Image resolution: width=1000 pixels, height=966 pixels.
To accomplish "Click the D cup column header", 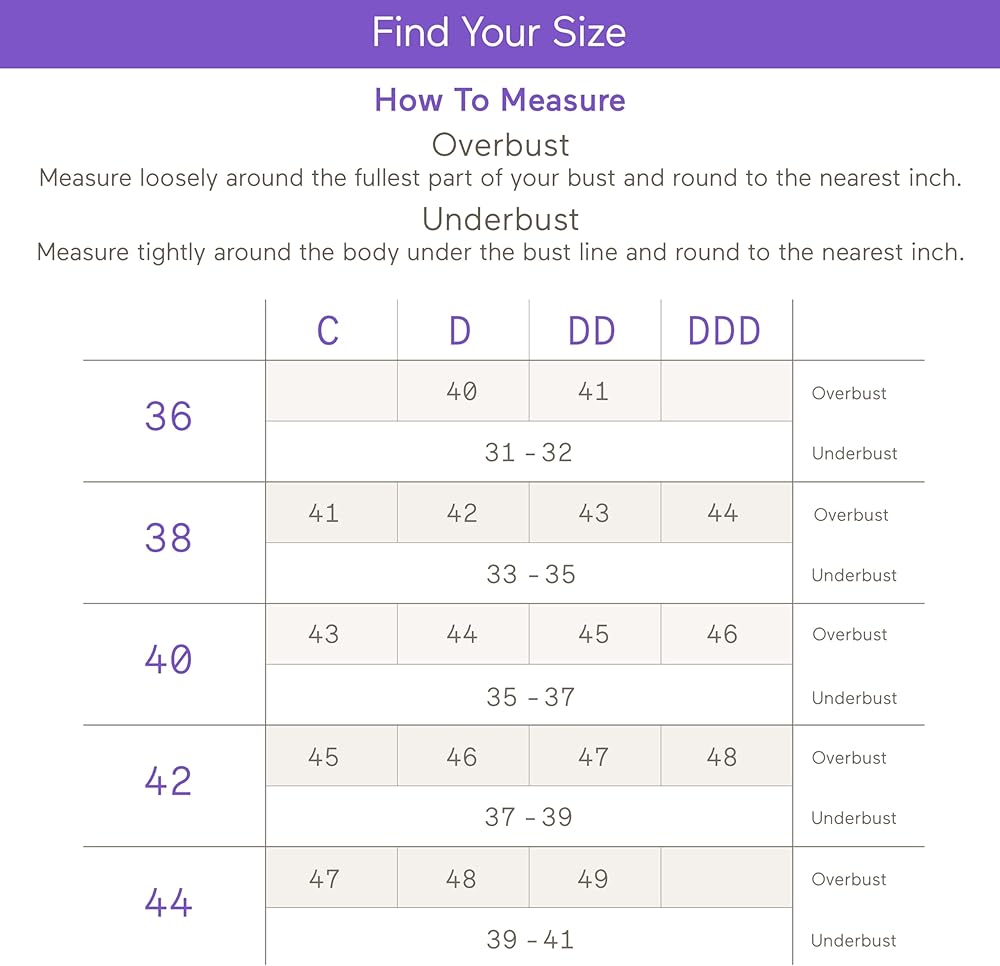I will 460,331.
